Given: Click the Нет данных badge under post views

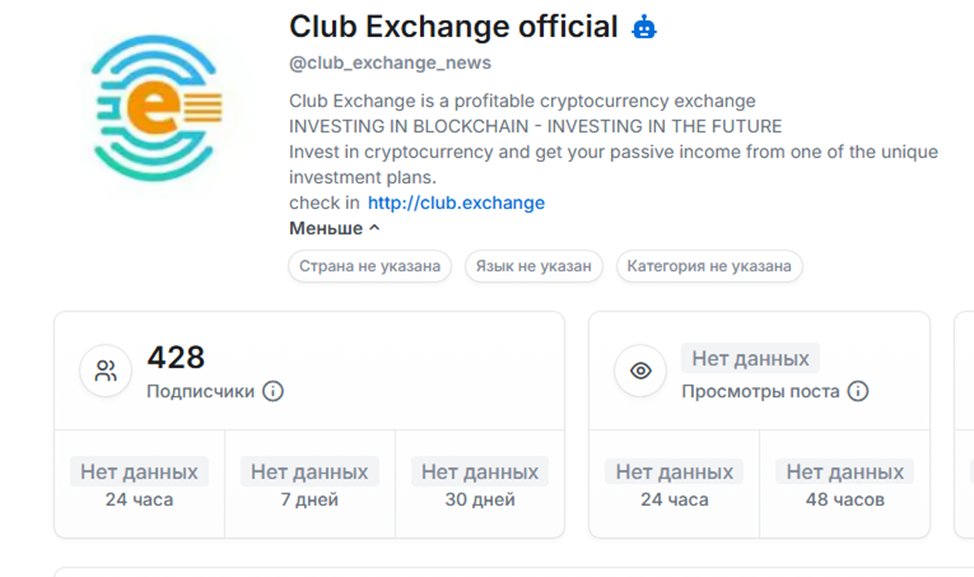Looking at the screenshot, I should pos(750,358).
